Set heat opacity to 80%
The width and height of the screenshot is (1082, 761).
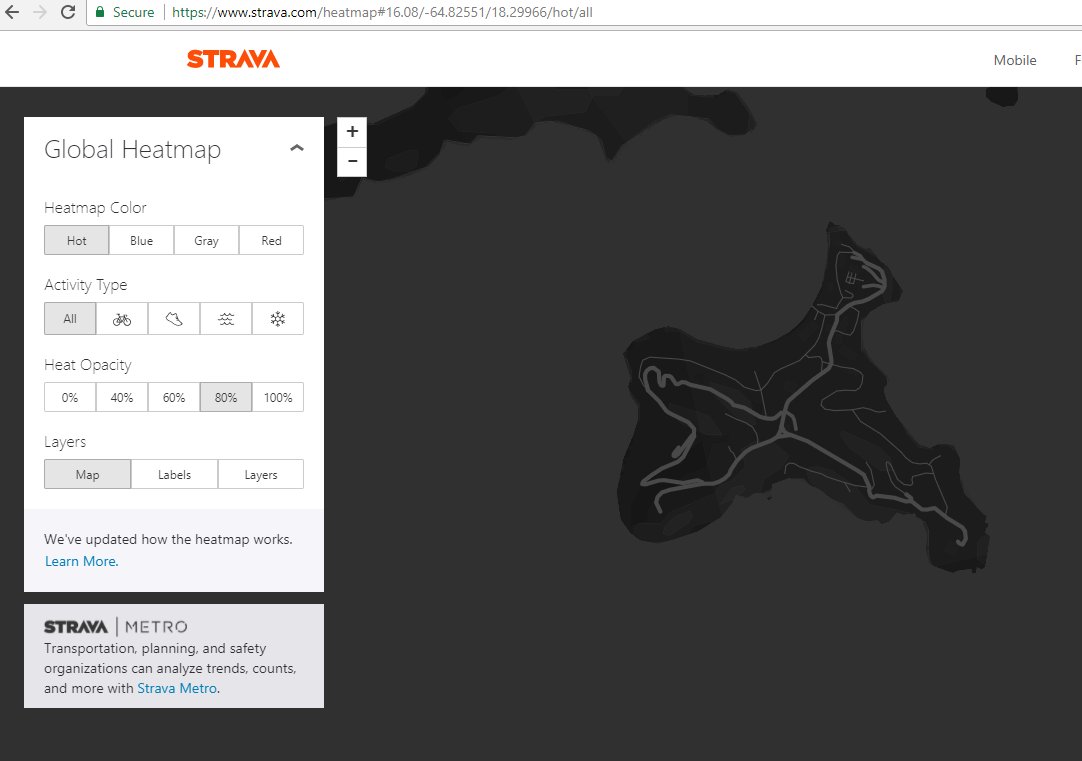(x=226, y=397)
